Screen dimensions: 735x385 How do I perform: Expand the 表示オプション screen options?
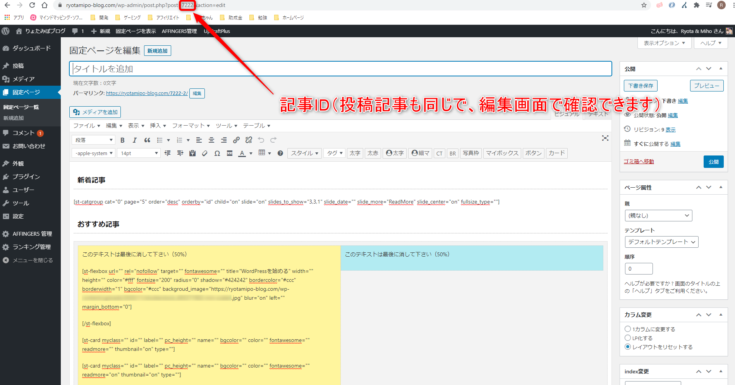pos(664,43)
